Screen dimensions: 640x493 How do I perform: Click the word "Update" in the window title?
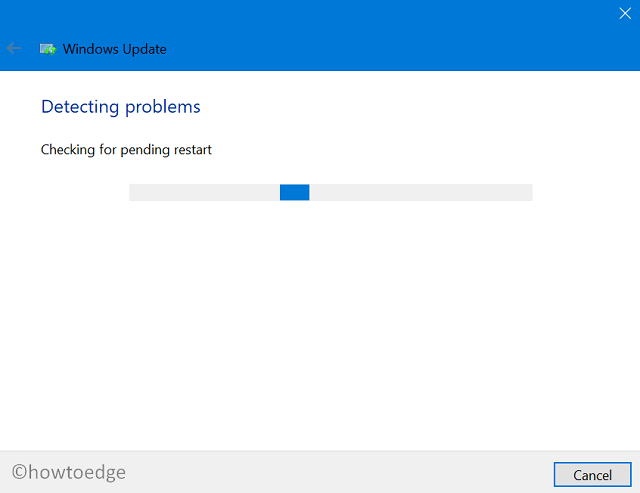(x=144, y=49)
